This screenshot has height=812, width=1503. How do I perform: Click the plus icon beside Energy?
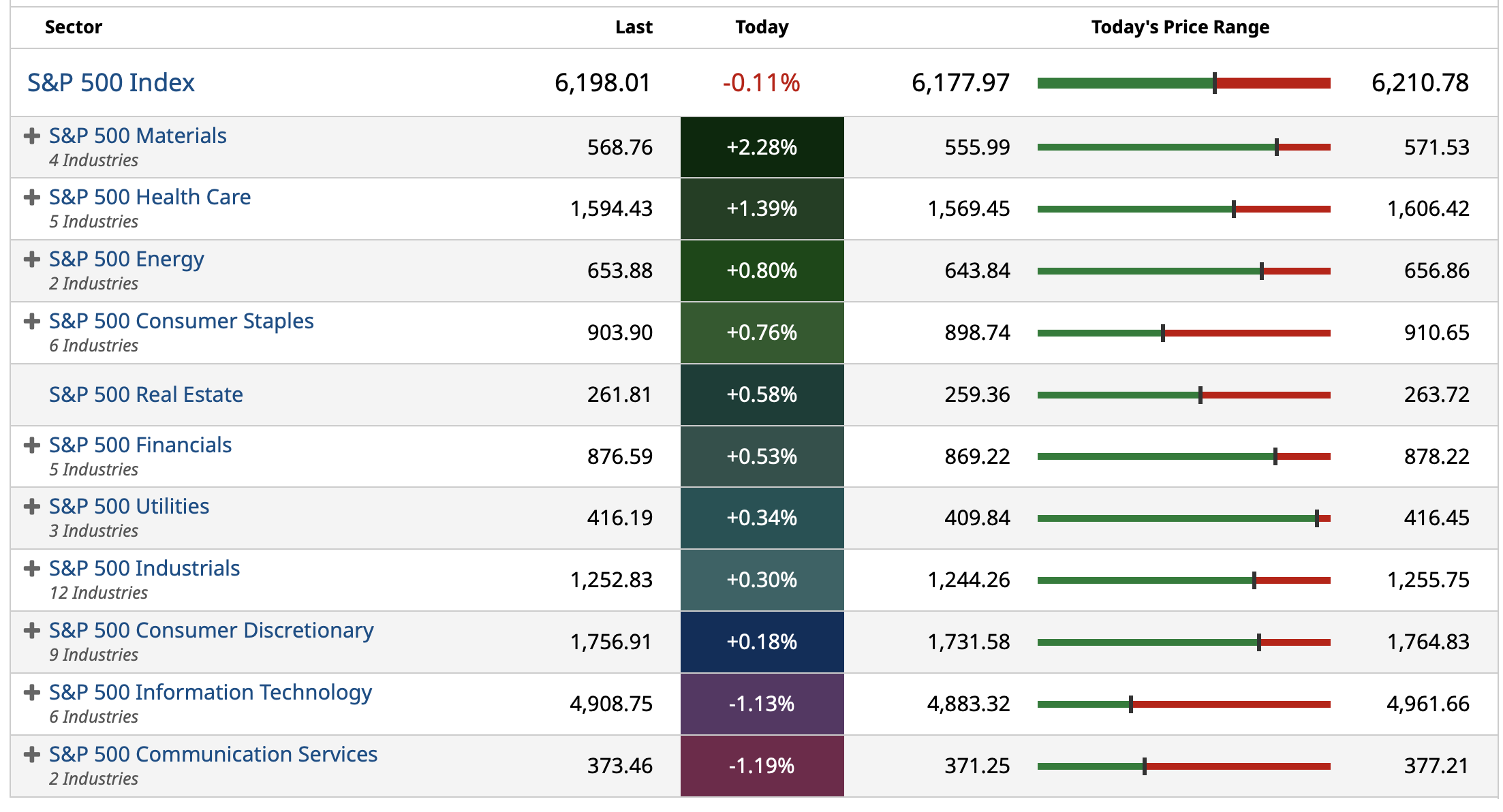[31, 260]
